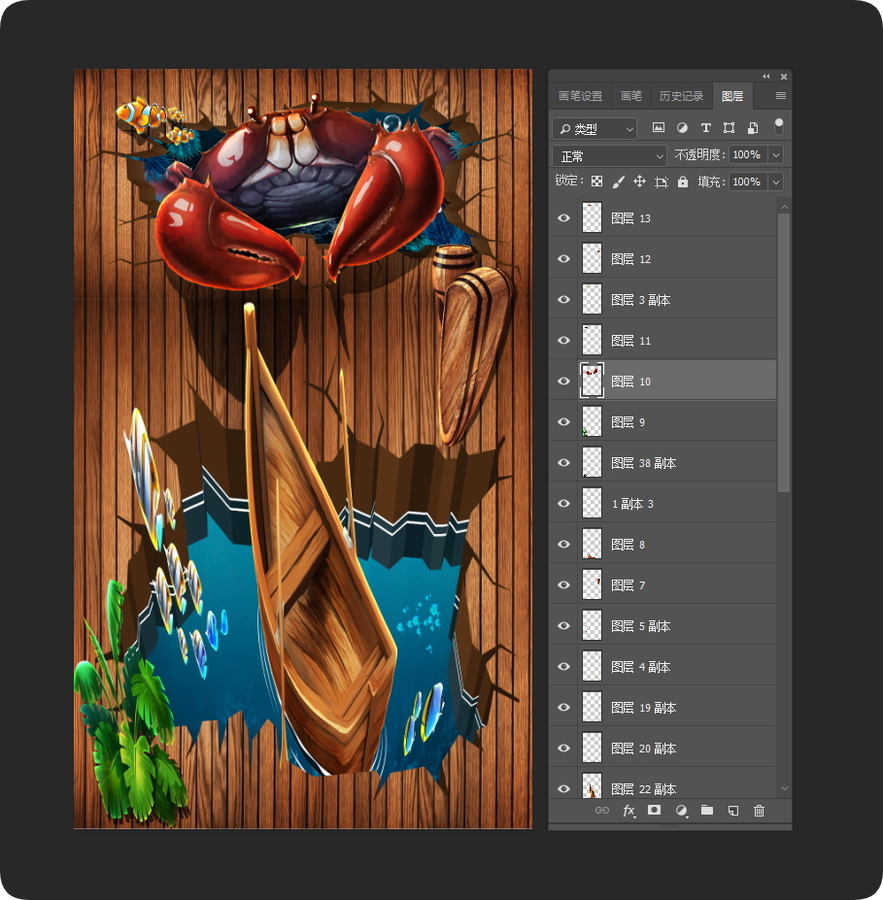Lock position move icon

tap(640, 182)
